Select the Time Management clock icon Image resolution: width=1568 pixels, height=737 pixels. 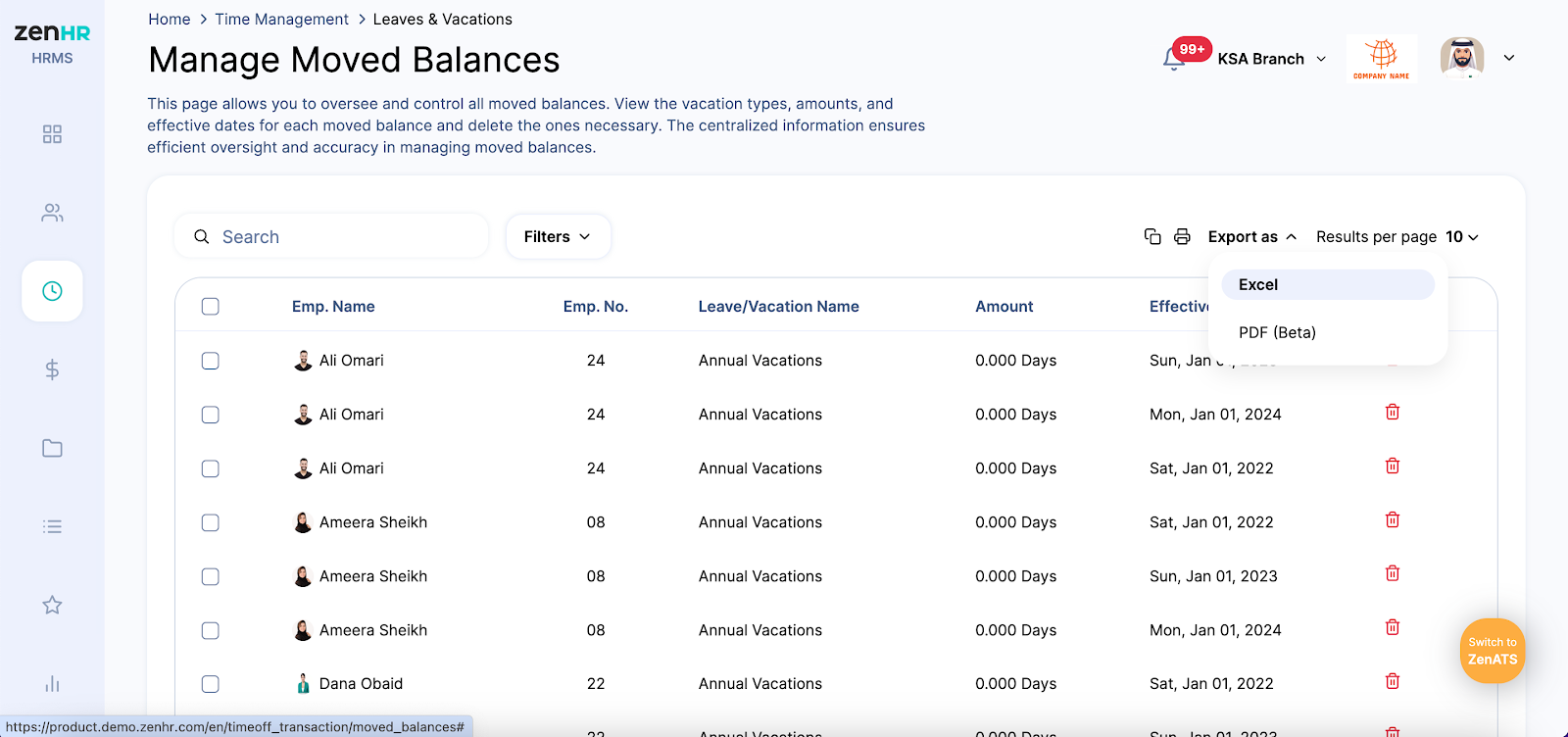pos(52,291)
